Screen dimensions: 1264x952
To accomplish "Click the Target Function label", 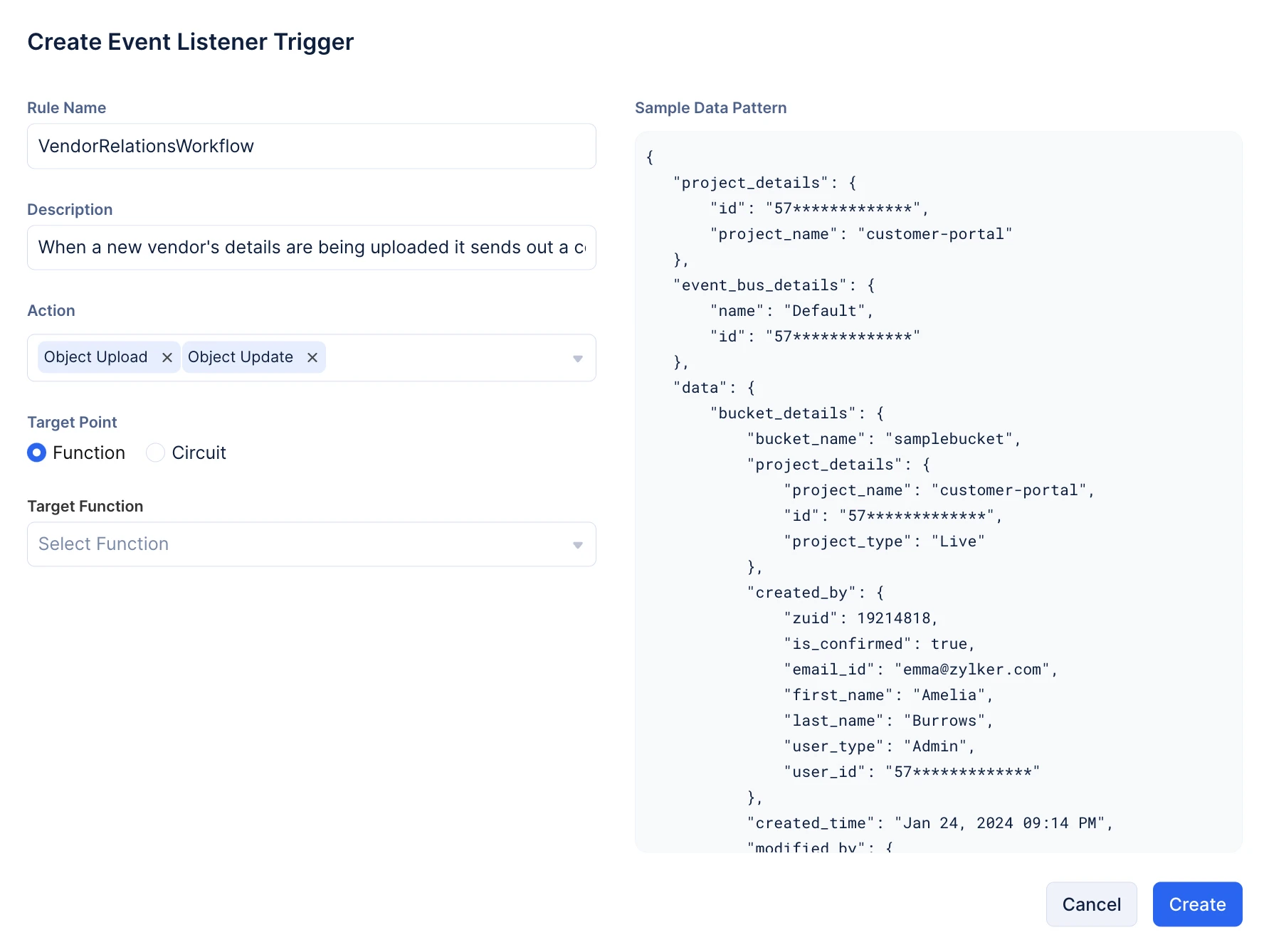I will coord(85,507).
